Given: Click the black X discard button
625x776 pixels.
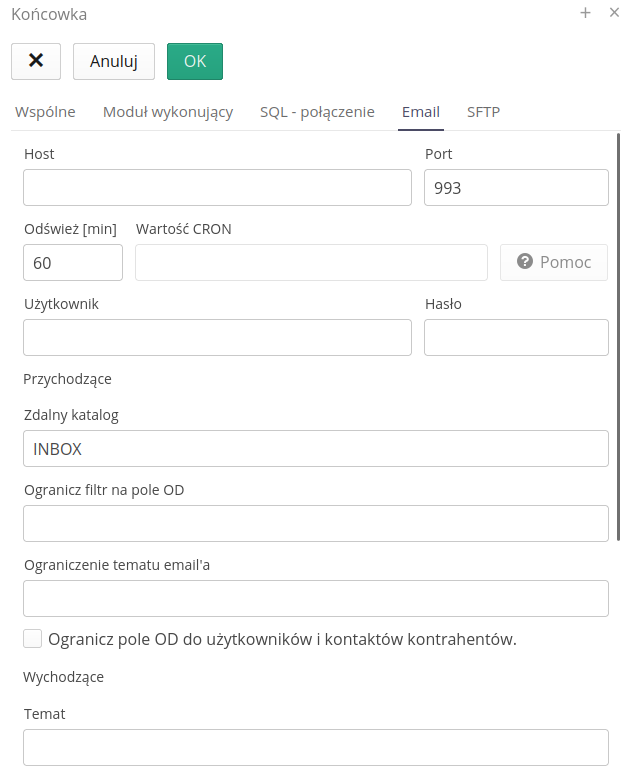Looking at the screenshot, I should point(36,61).
